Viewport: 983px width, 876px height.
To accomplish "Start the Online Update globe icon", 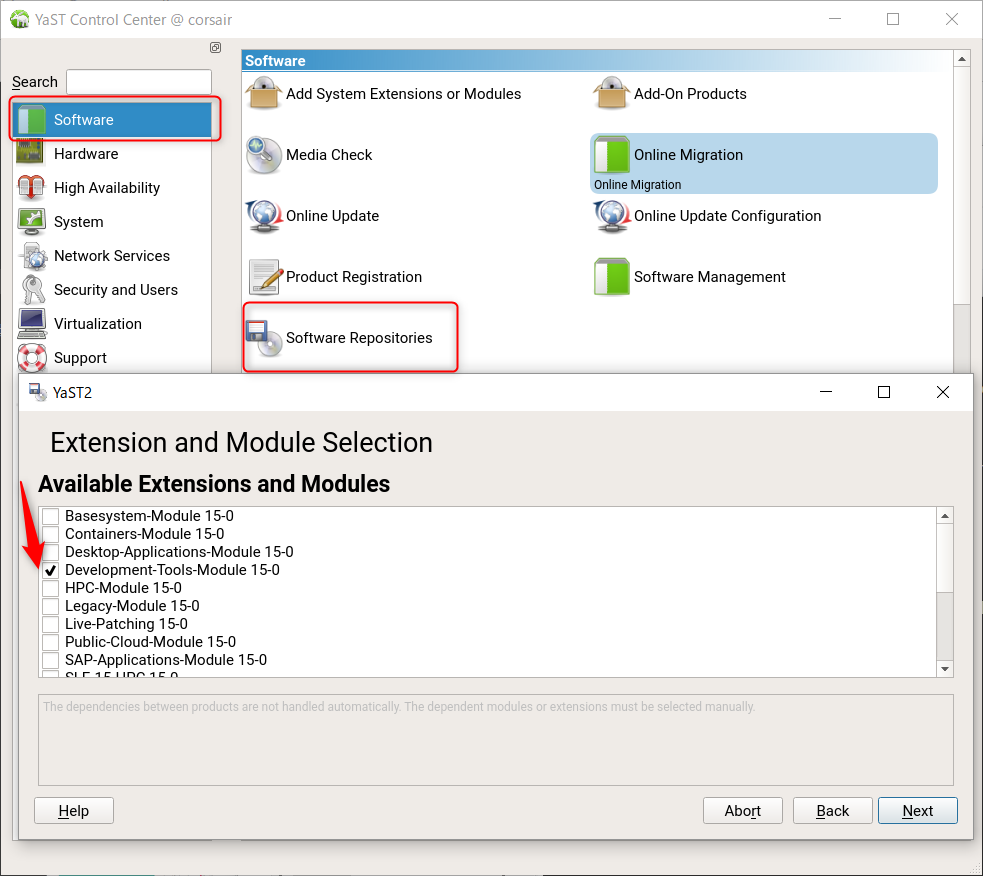I will pos(263,216).
